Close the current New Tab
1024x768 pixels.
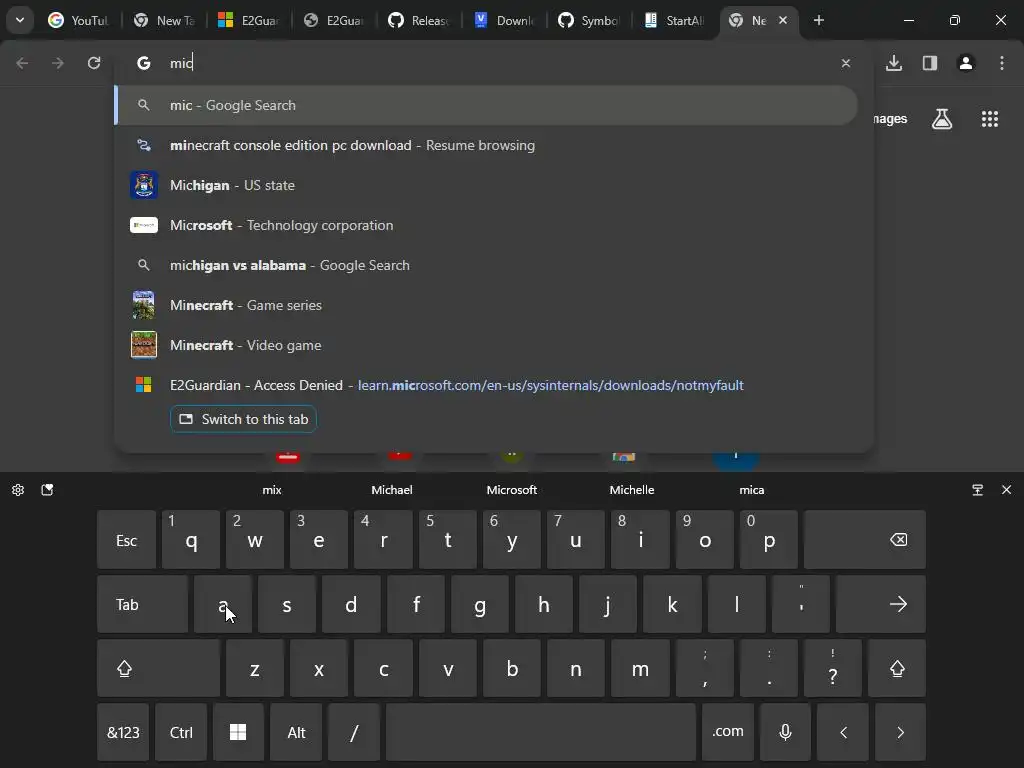click(783, 20)
